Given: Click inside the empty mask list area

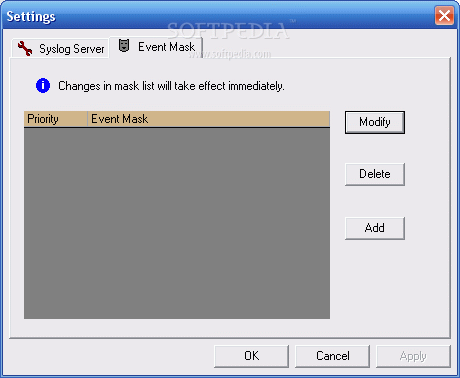Looking at the screenshot, I should click(x=177, y=223).
